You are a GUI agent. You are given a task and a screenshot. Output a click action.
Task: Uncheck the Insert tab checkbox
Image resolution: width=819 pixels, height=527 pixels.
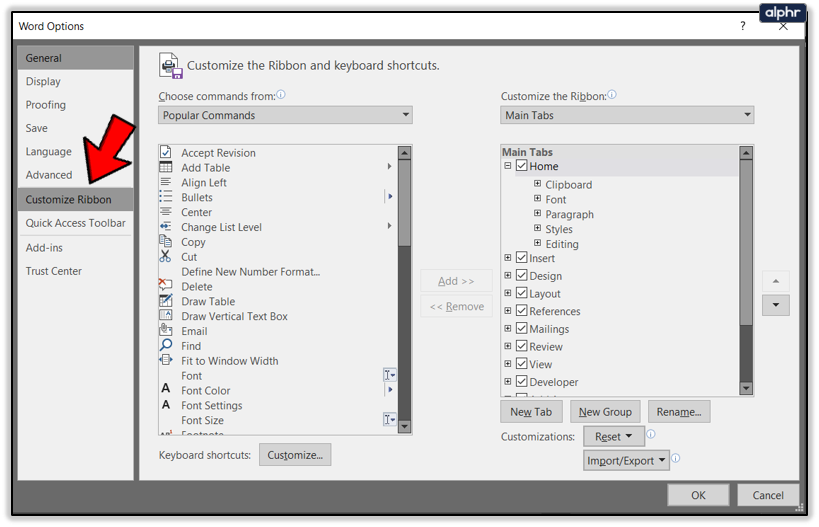pyautogui.click(x=521, y=257)
